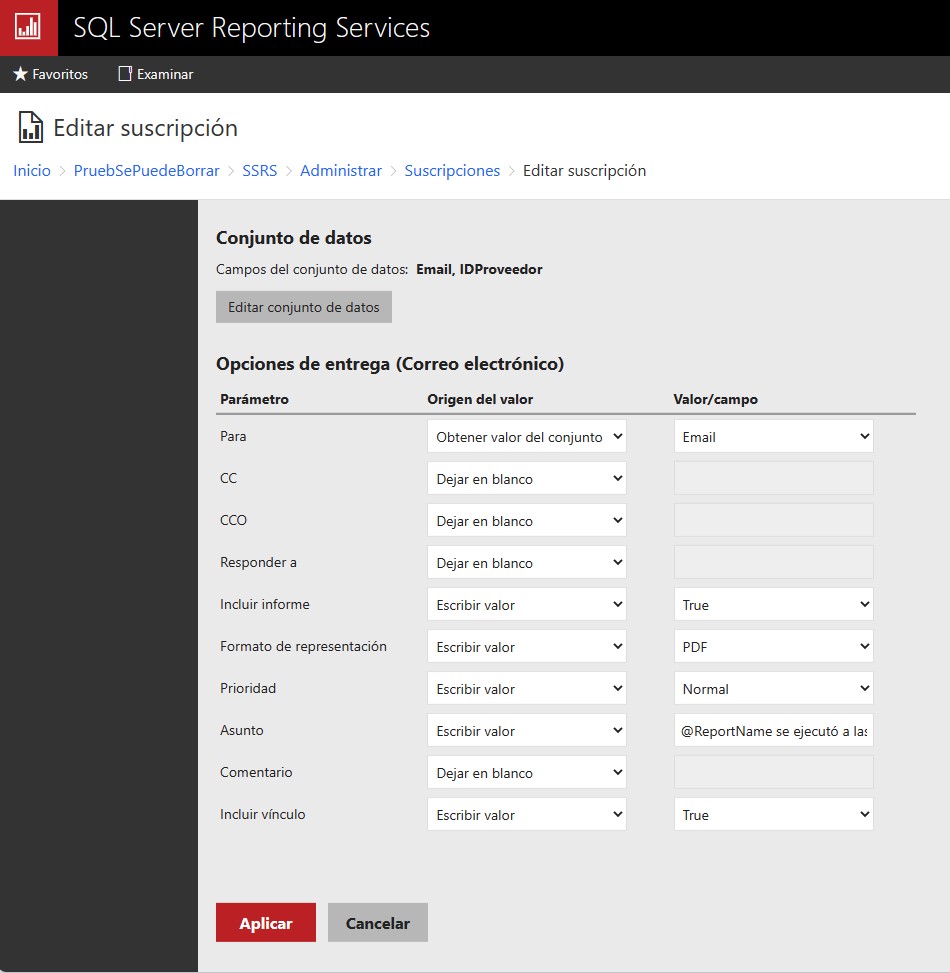
Task: Open CCO origen del valor dropdown
Action: [x=527, y=521]
